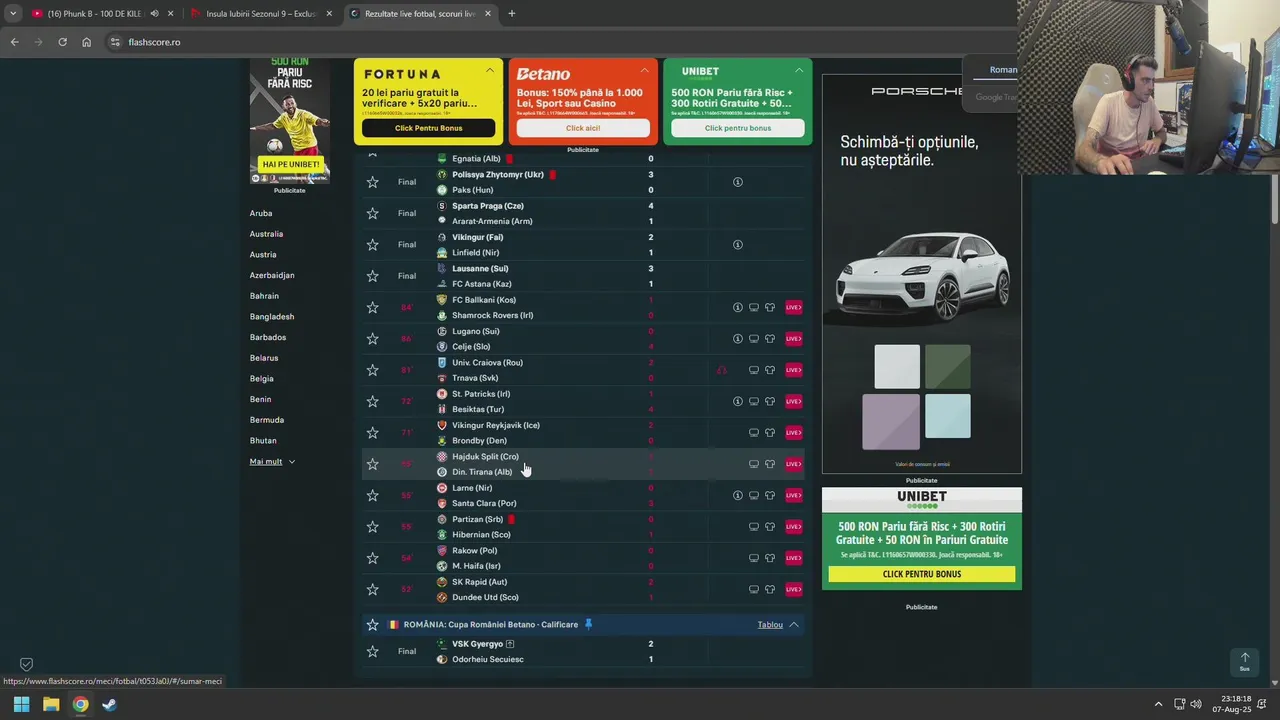Select white color swatch in Porsche ad
The image size is (1280, 720).
click(897, 367)
